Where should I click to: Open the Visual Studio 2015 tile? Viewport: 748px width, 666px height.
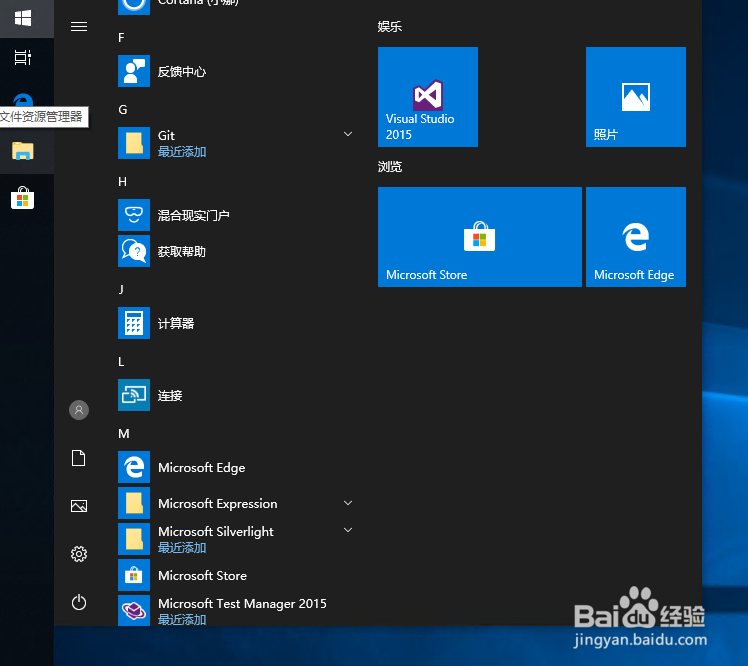pos(428,97)
